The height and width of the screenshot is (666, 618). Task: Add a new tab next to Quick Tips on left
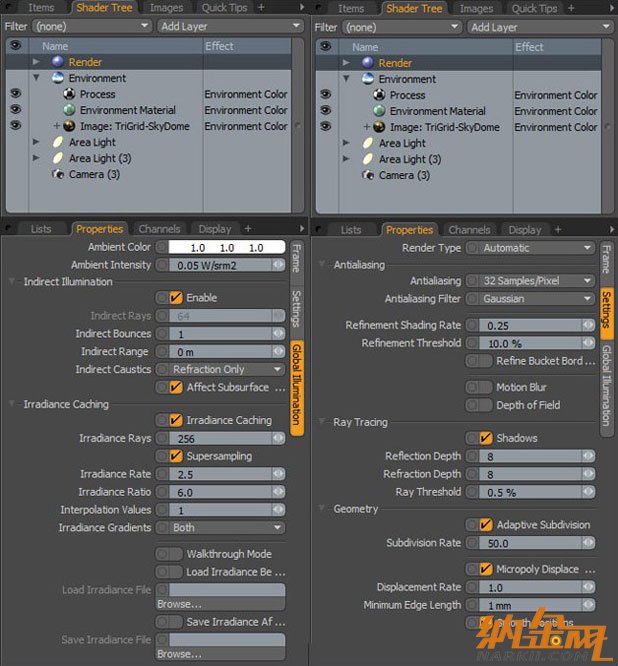[261, 7]
